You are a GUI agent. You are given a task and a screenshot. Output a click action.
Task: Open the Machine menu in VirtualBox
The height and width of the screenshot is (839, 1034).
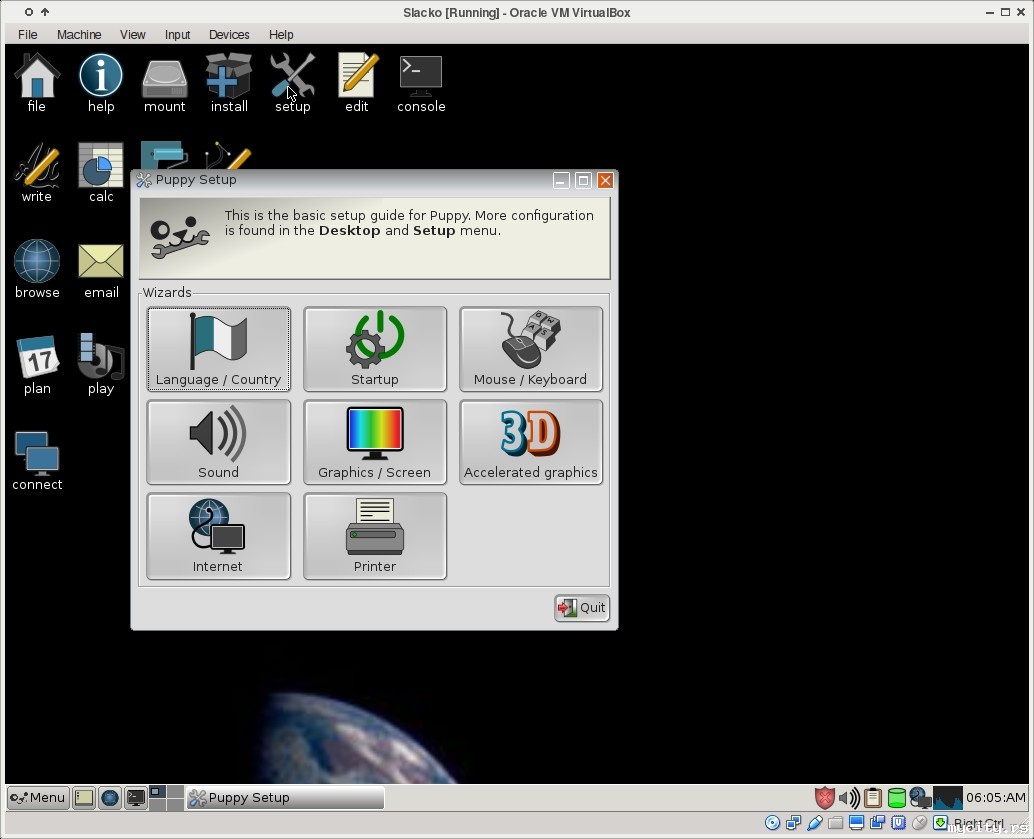pos(79,34)
